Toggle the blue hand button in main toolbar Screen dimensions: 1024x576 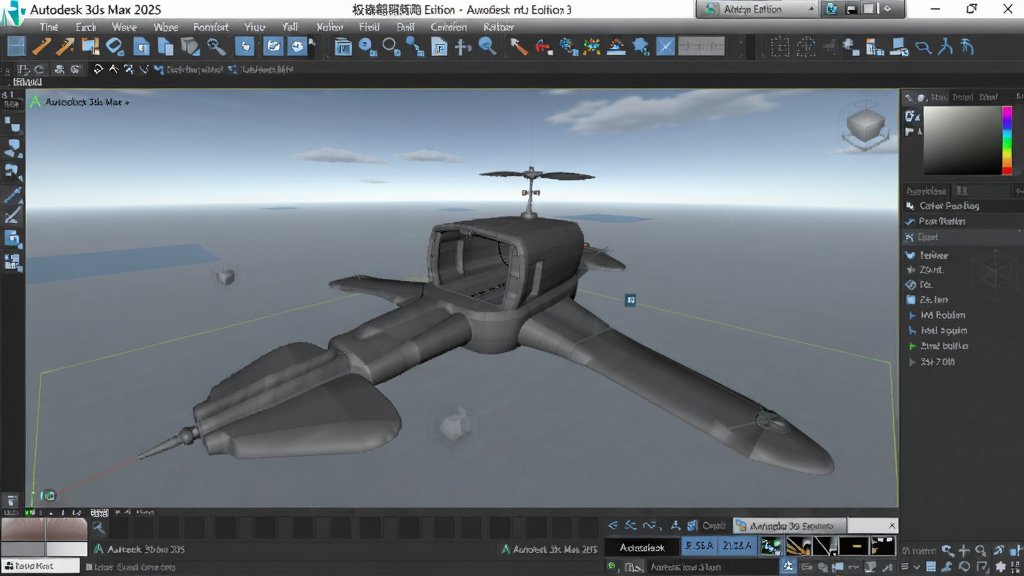pyautogui.click(x=245, y=46)
